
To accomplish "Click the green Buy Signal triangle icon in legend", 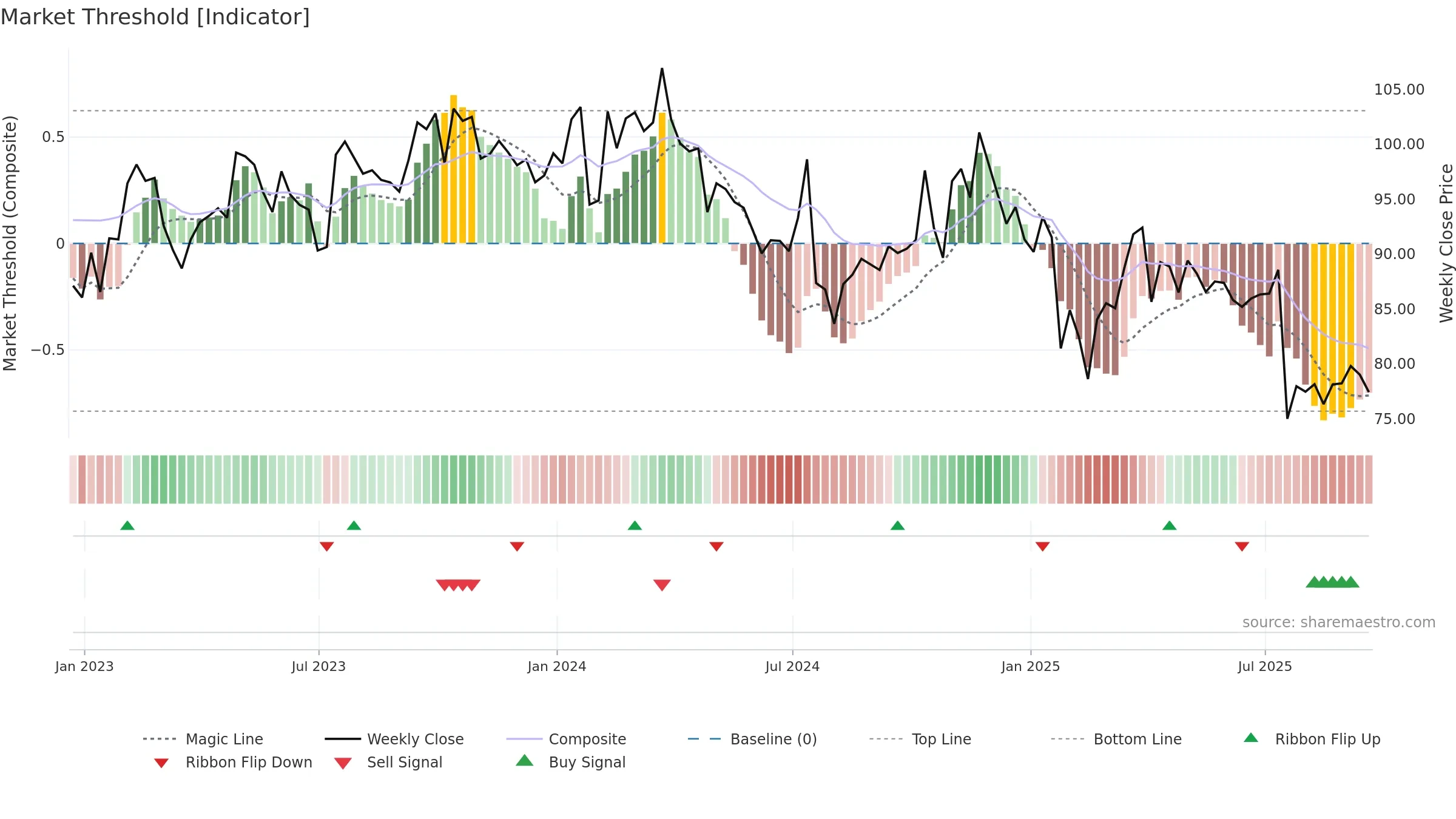I will point(525,760).
